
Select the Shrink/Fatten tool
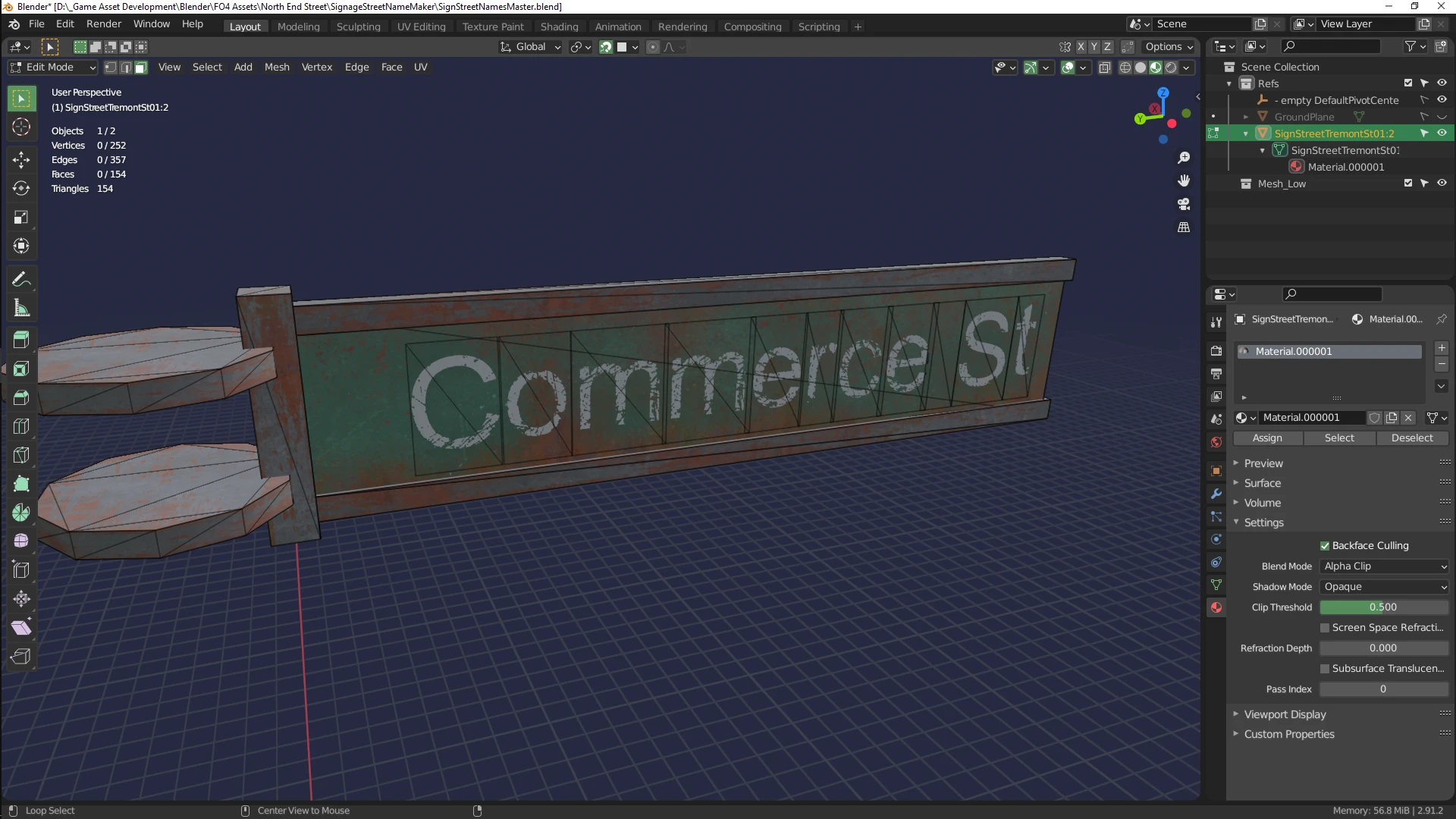click(x=21, y=599)
